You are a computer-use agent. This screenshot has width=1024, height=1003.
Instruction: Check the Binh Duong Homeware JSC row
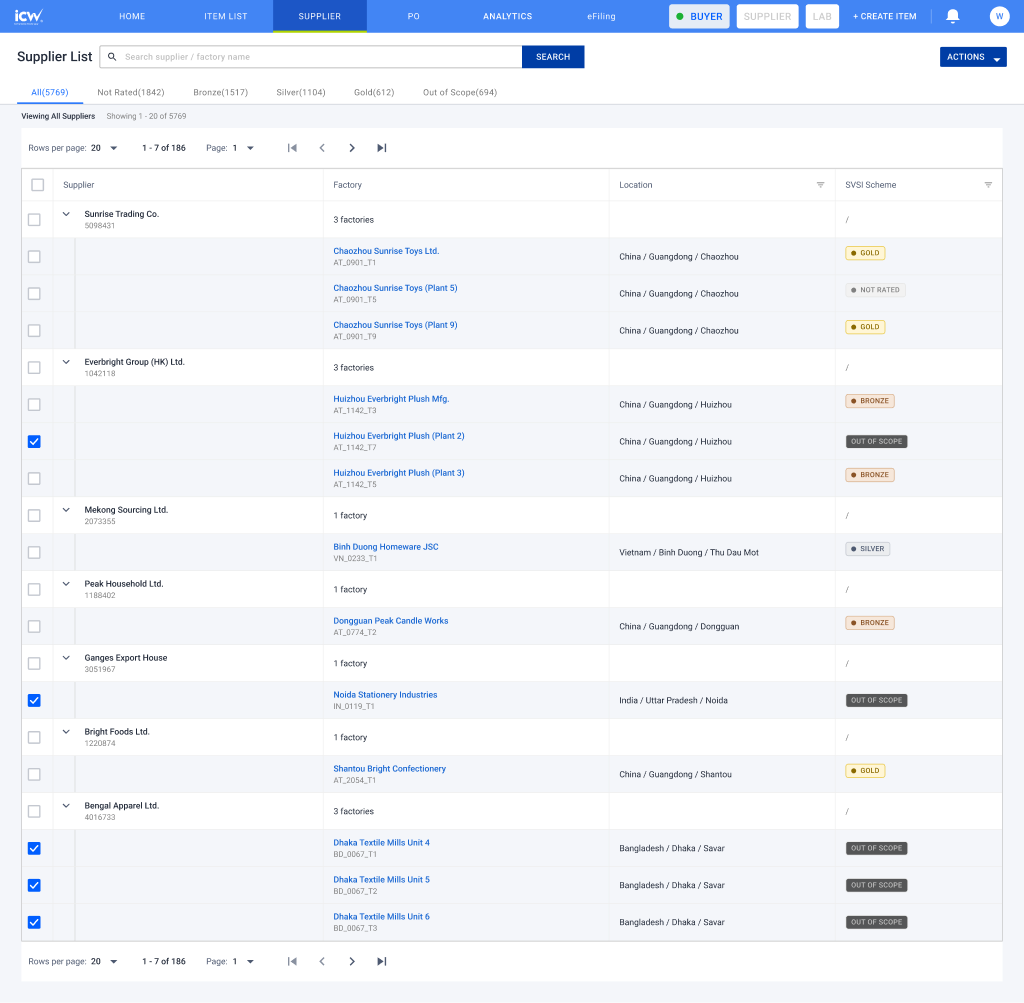click(34, 552)
